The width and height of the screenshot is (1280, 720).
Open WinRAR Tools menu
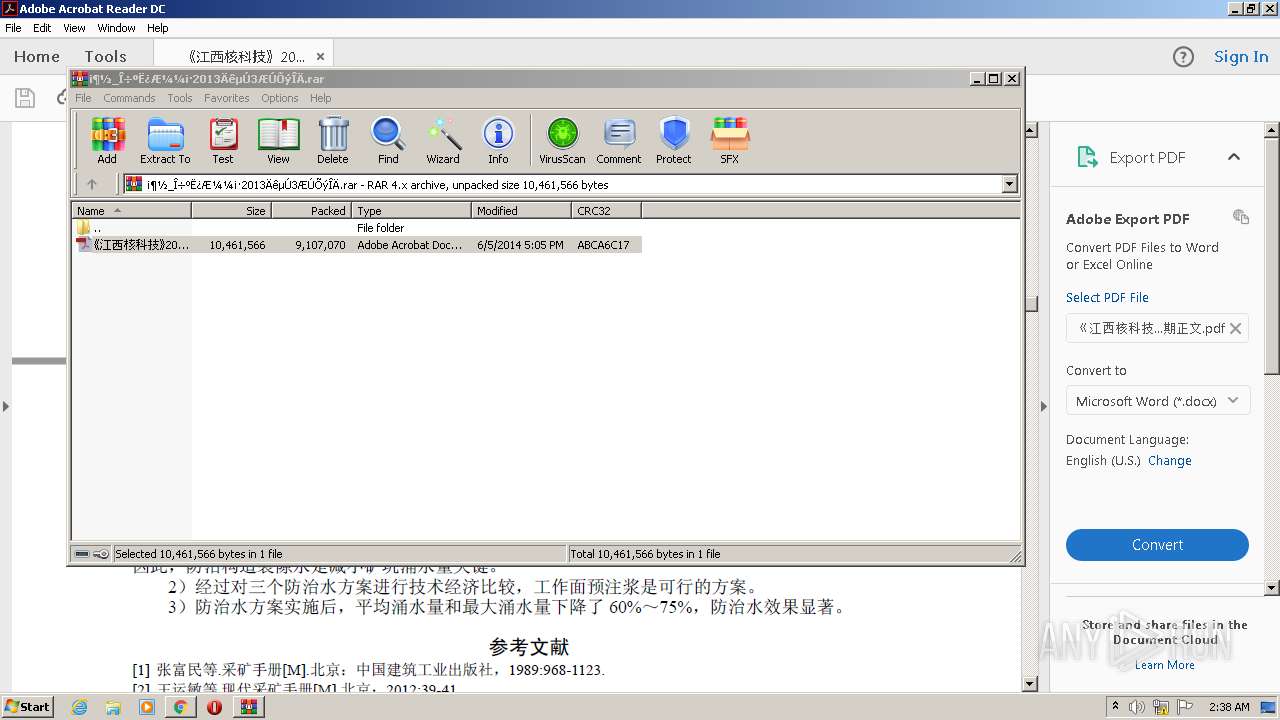point(180,98)
